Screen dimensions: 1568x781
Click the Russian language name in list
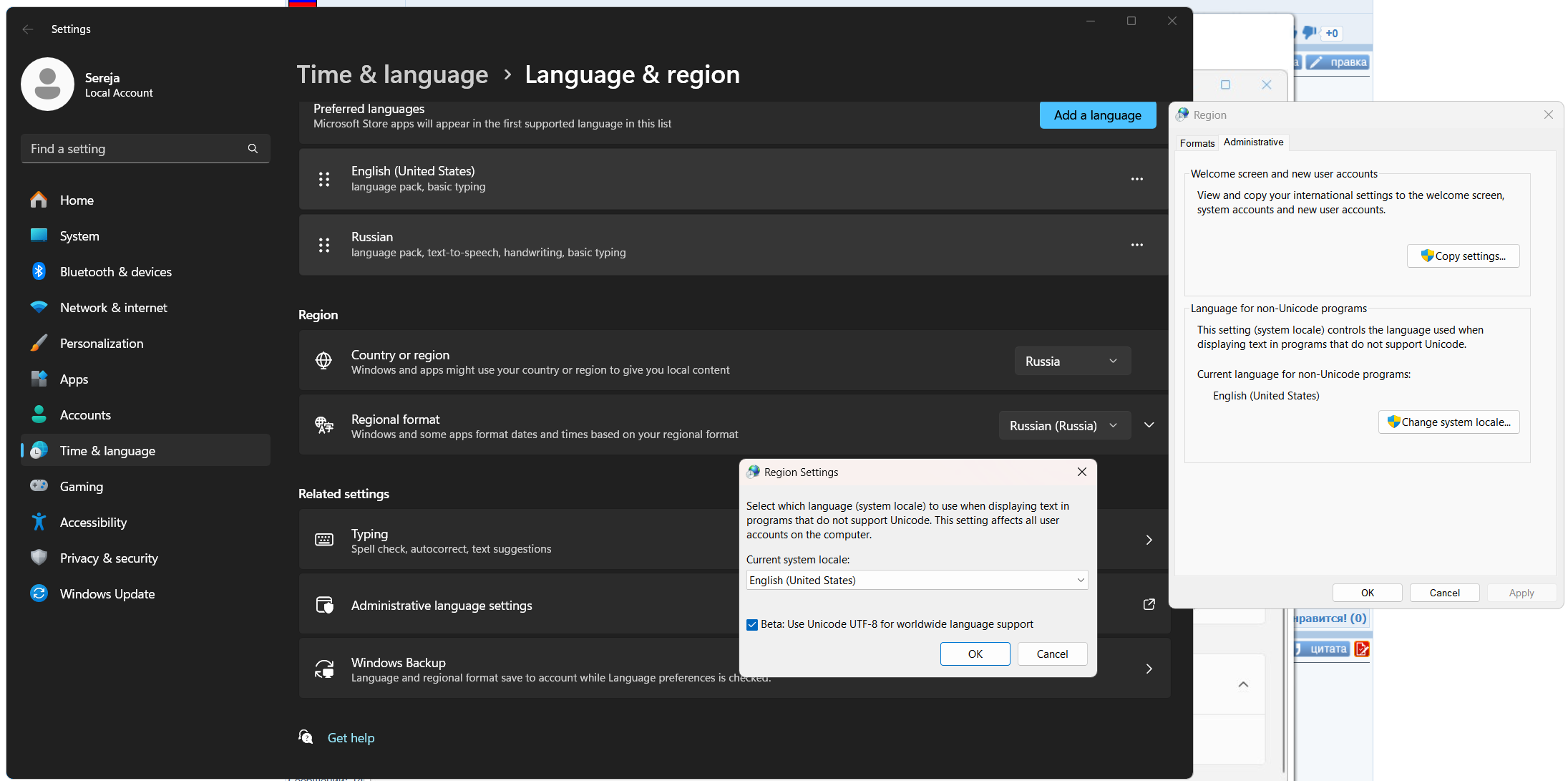pyautogui.click(x=372, y=237)
